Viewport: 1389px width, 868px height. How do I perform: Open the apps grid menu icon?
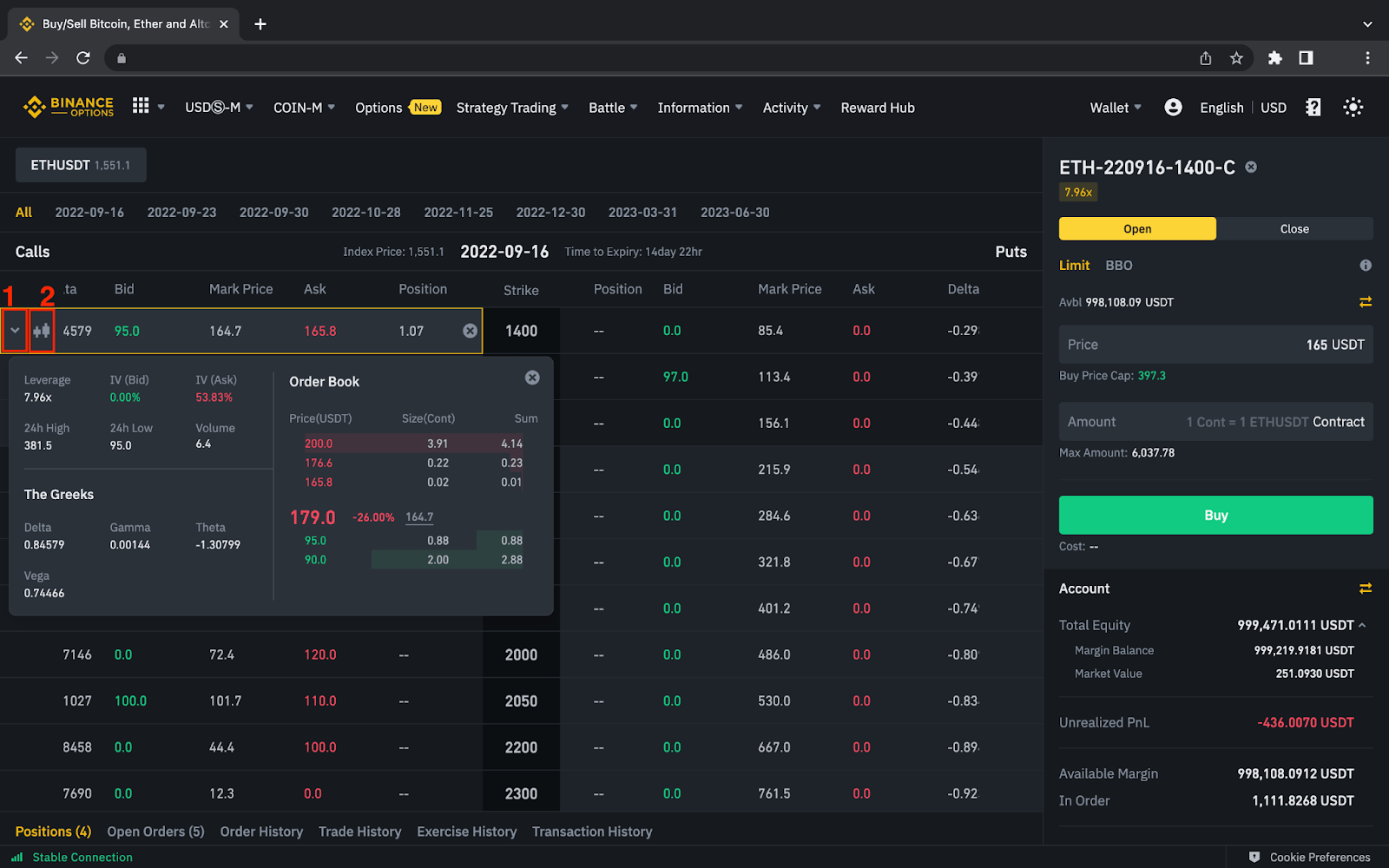[x=142, y=107]
